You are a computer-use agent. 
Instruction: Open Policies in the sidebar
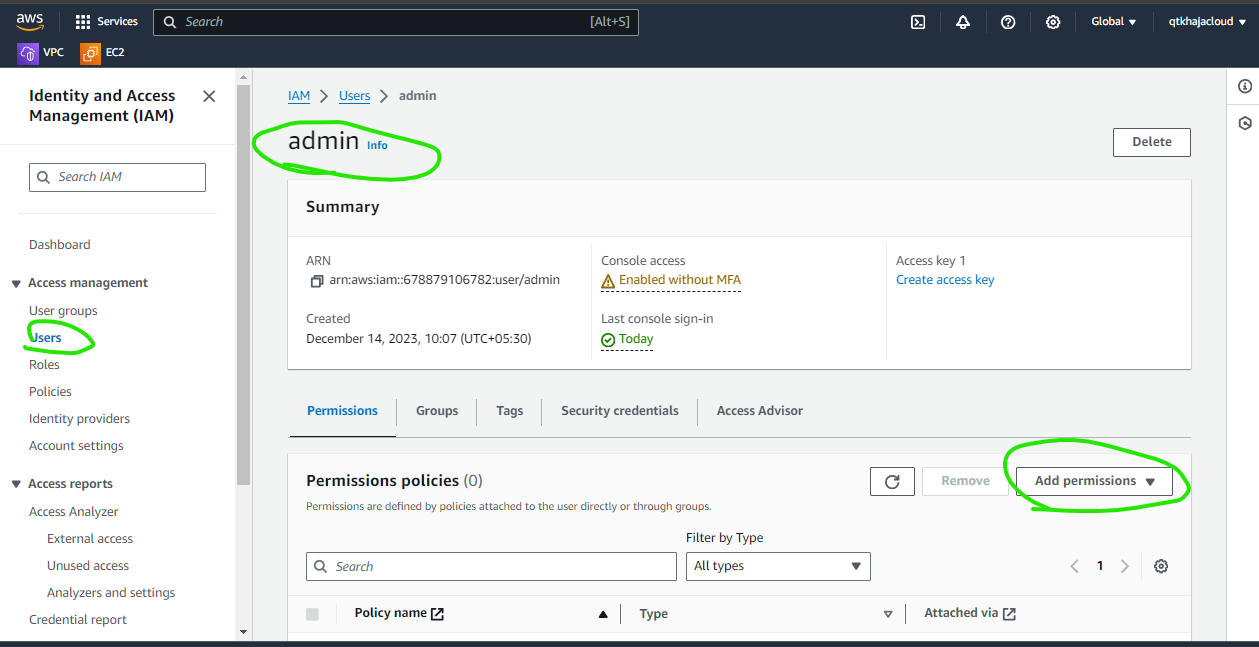pyautogui.click(x=50, y=392)
